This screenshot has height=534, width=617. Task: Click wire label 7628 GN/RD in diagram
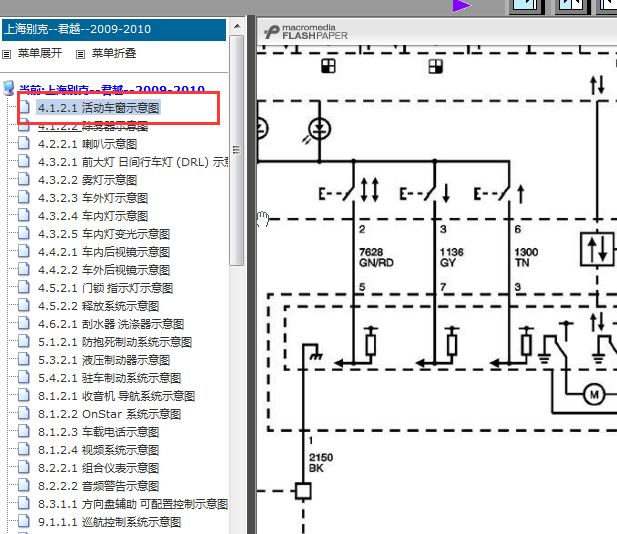point(376,257)
